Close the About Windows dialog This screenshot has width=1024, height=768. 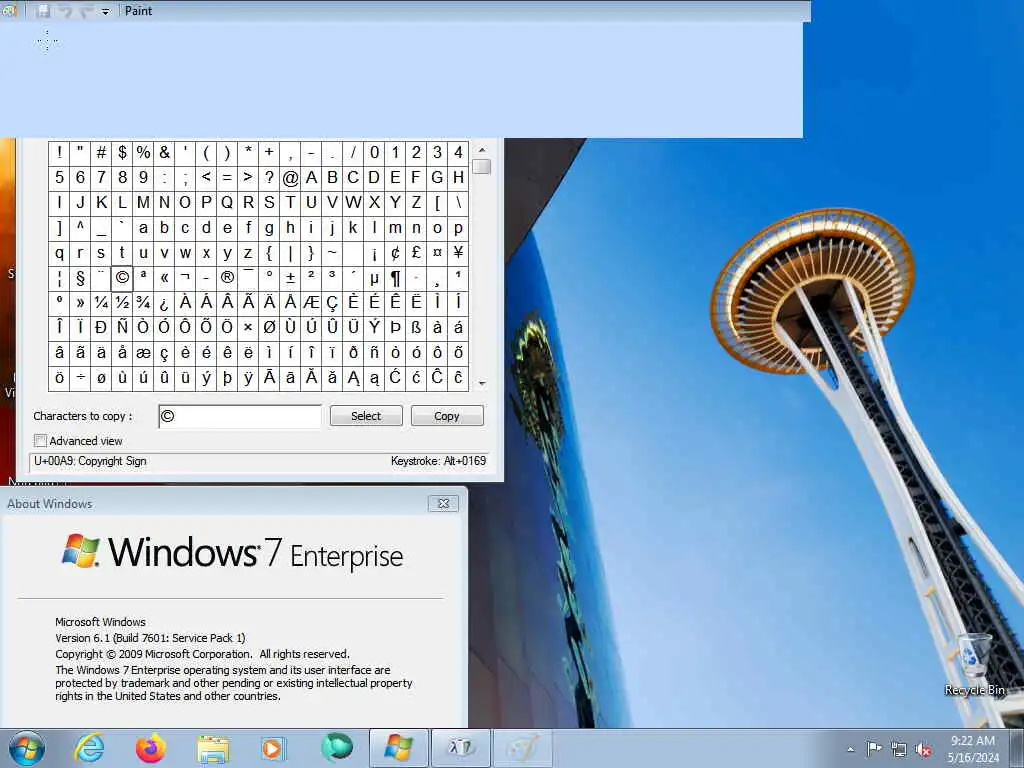click(x=443, y=504)
